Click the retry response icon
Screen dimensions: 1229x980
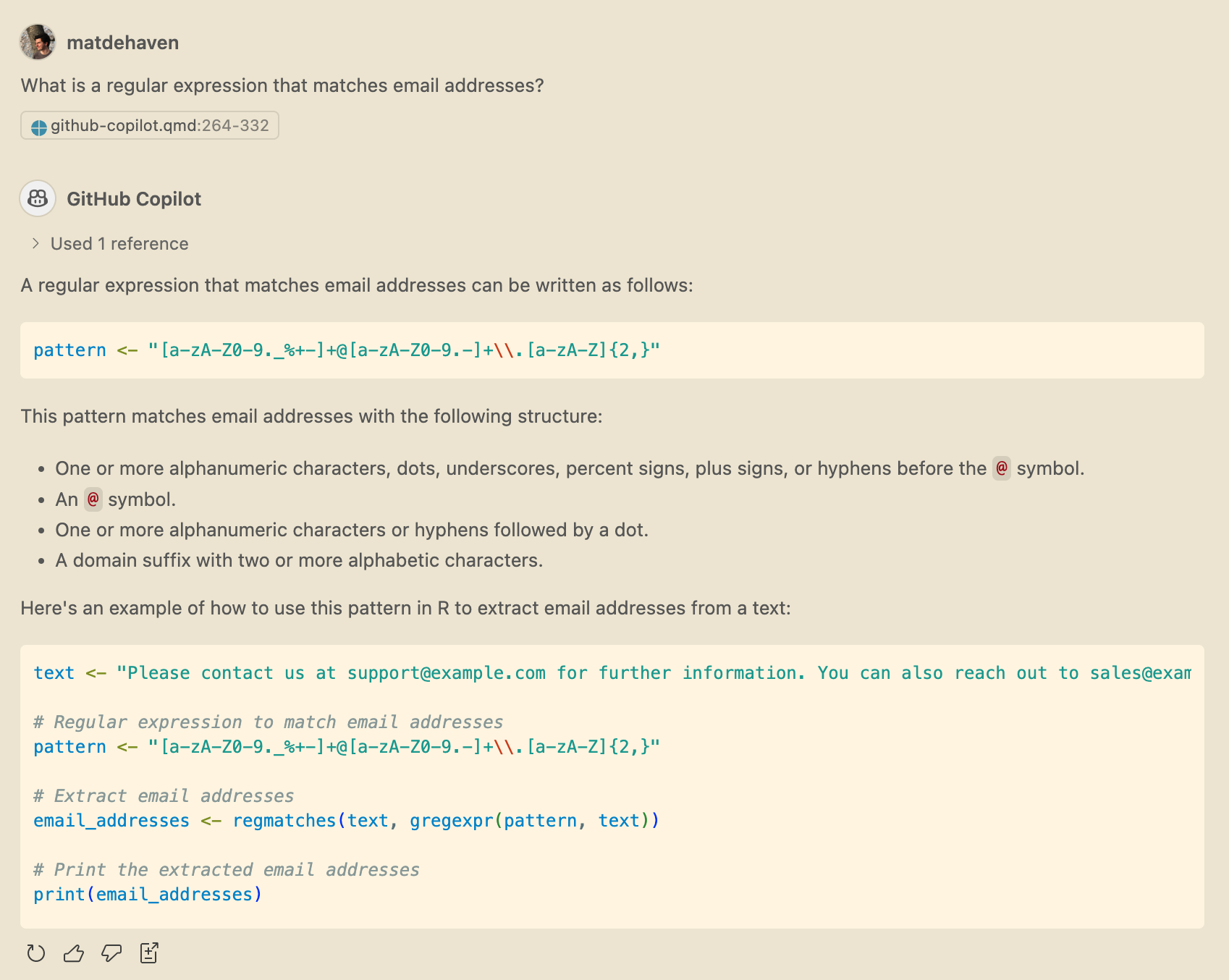(35, 953)
